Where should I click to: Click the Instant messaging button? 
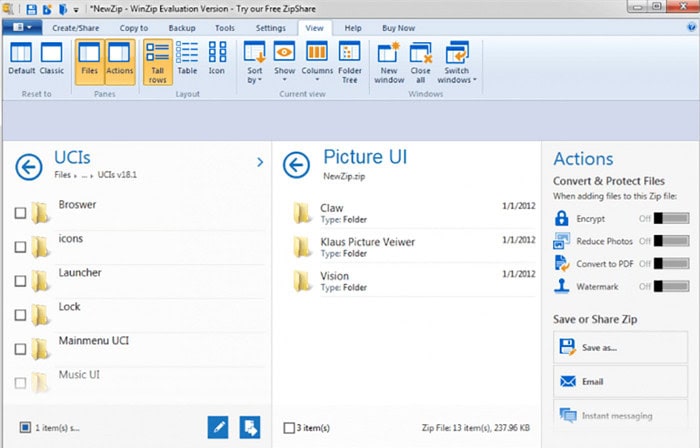coord(621,415)
